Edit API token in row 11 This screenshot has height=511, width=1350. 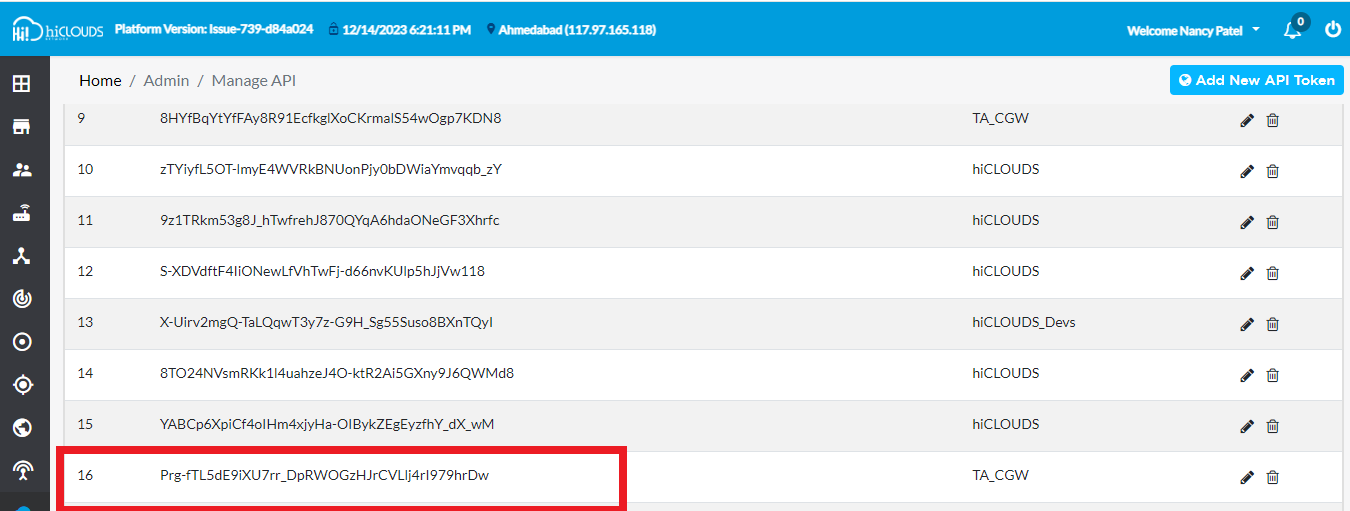[1247, 222]
